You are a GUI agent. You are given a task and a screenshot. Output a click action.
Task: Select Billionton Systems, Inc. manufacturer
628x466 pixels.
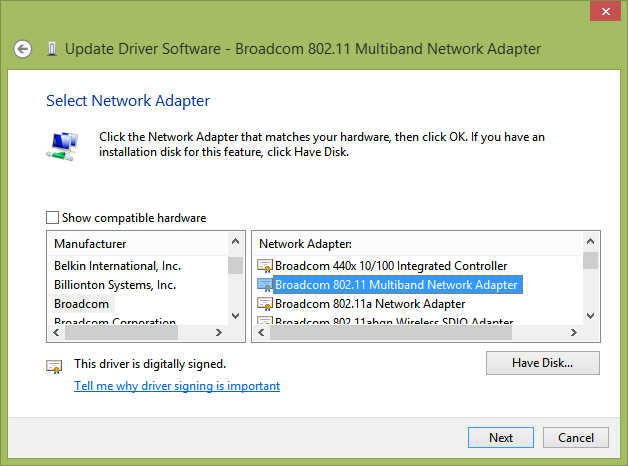115,285
